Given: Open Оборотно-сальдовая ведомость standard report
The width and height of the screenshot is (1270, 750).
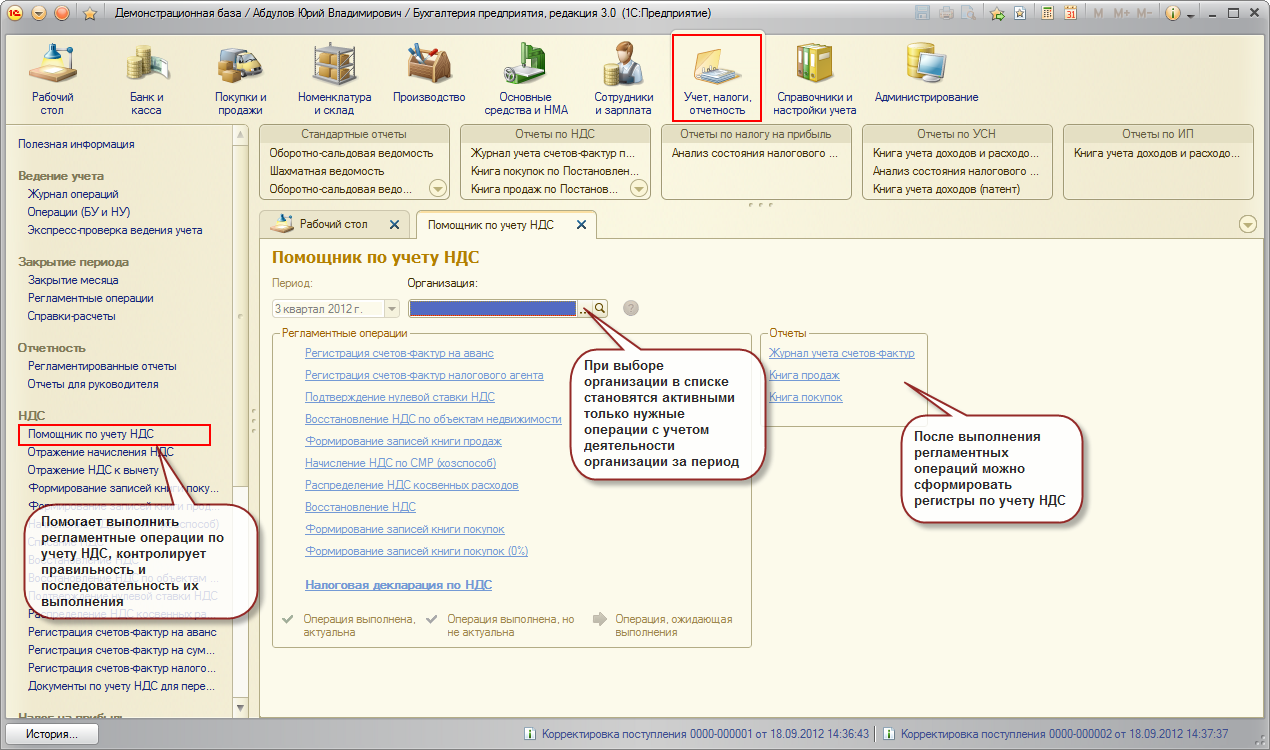Looking at the screenshot, I should pos(351,153).
